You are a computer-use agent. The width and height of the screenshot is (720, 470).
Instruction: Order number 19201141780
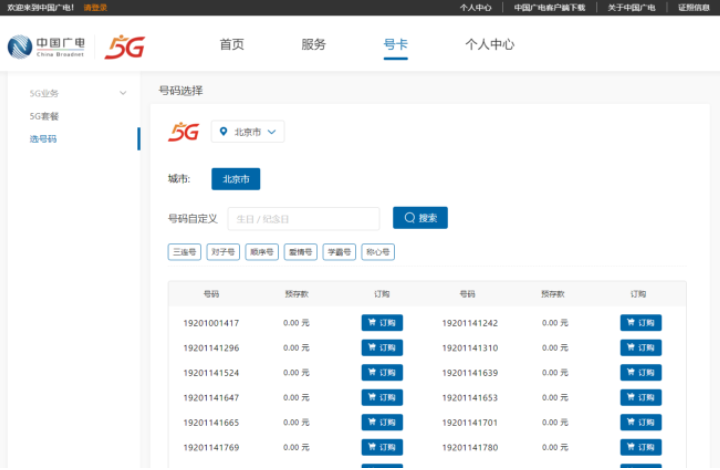pyautogui.click(x=641, y=447)
